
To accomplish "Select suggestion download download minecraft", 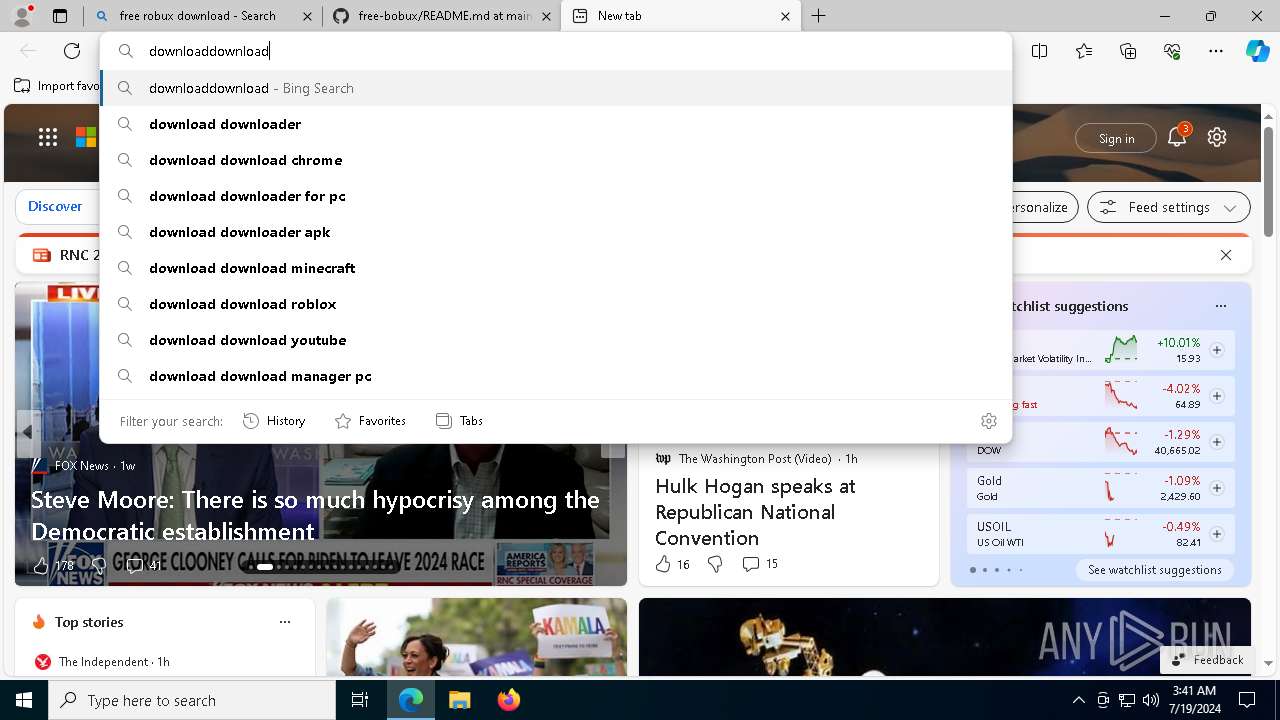I will (556, 268).
